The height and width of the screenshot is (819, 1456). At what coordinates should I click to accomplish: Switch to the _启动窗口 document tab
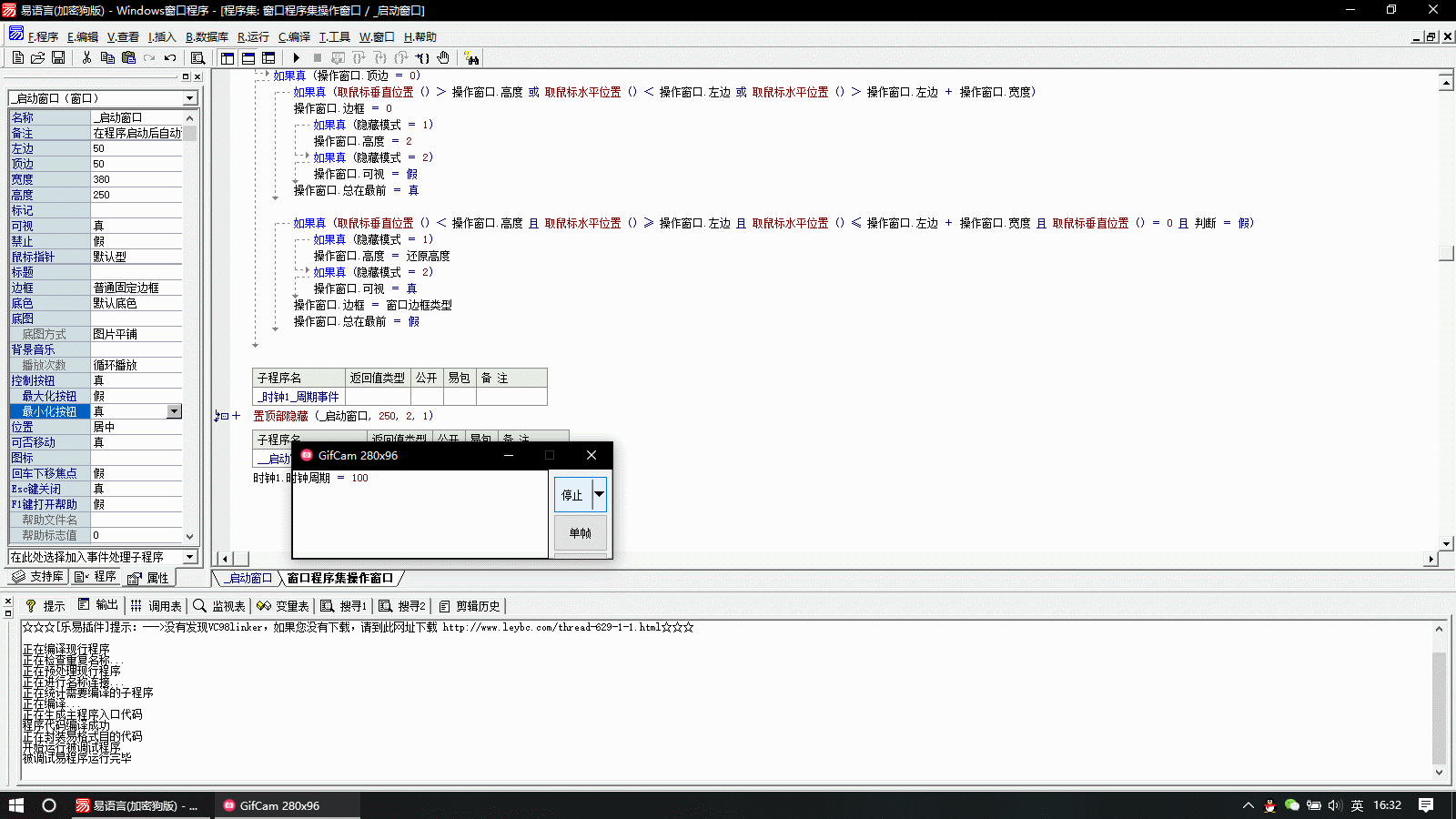click(248, 578)
